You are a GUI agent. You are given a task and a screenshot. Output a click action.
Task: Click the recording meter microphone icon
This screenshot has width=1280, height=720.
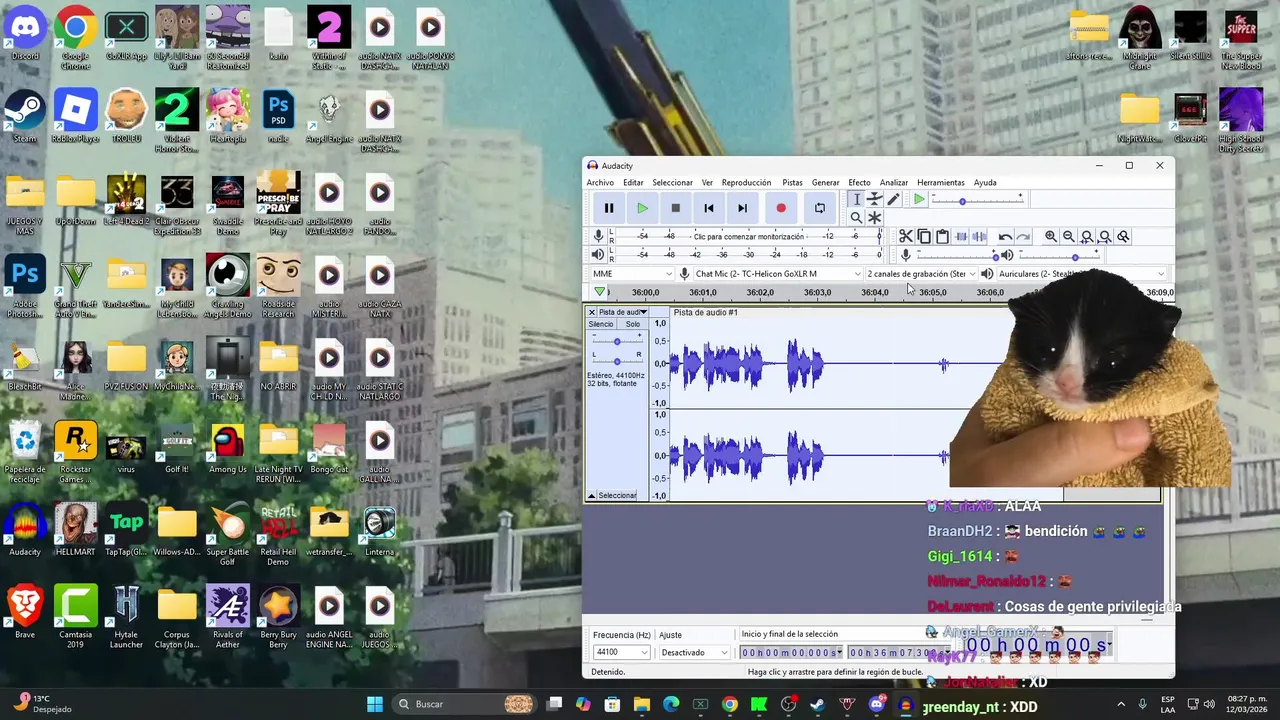coord(598,236)
